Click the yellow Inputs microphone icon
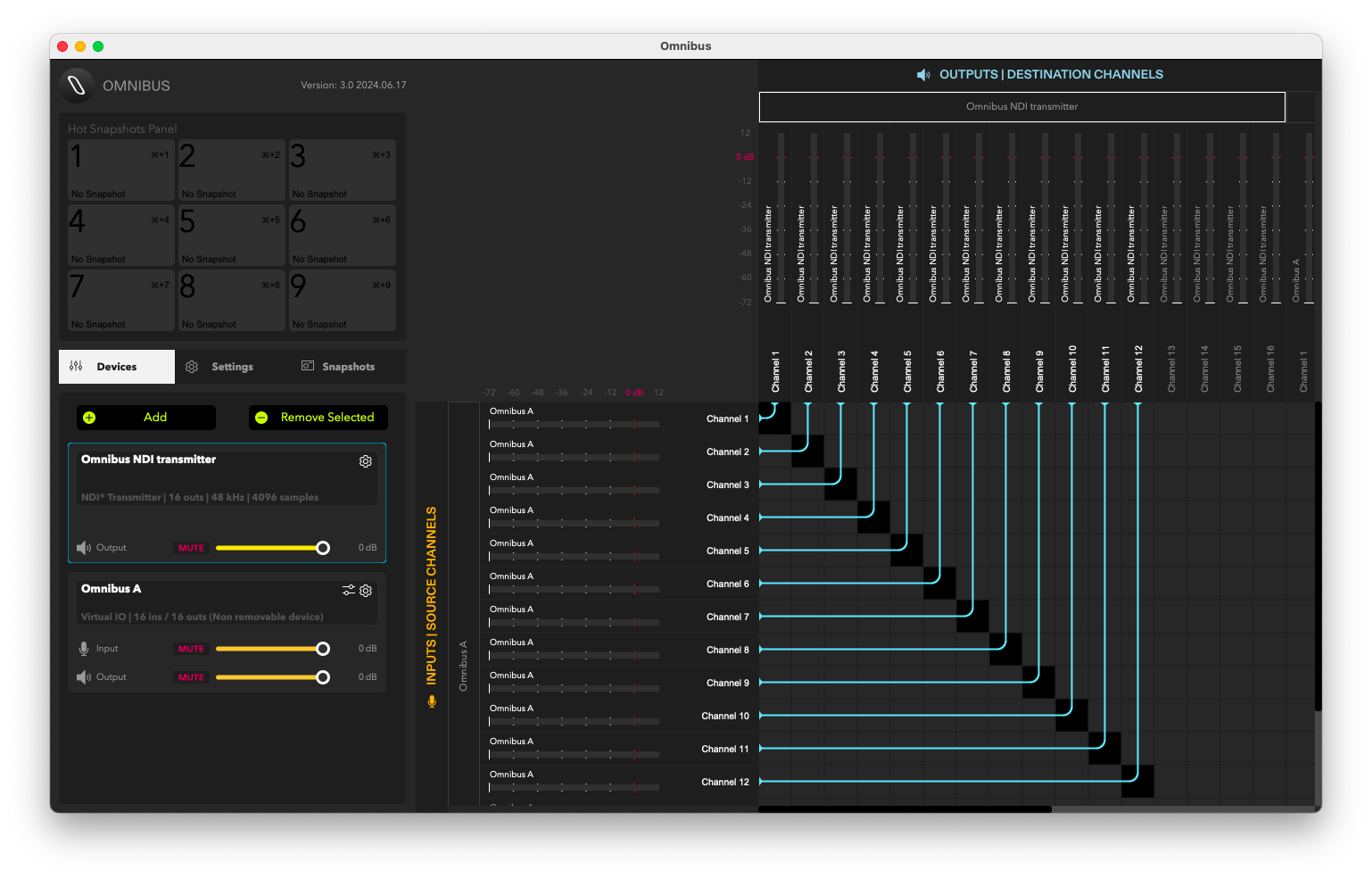The width and height of the screenshot is (1372, 879). point(432,701)
